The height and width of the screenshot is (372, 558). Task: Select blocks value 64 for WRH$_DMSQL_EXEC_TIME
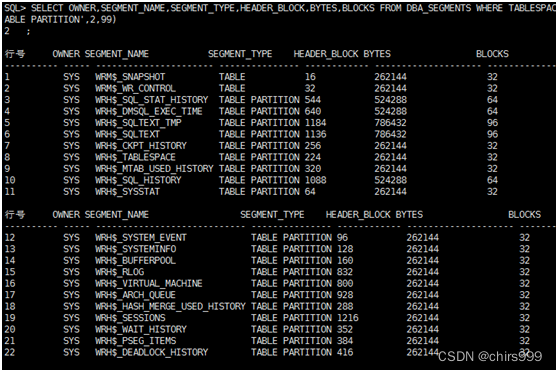(x=492, y=111)
